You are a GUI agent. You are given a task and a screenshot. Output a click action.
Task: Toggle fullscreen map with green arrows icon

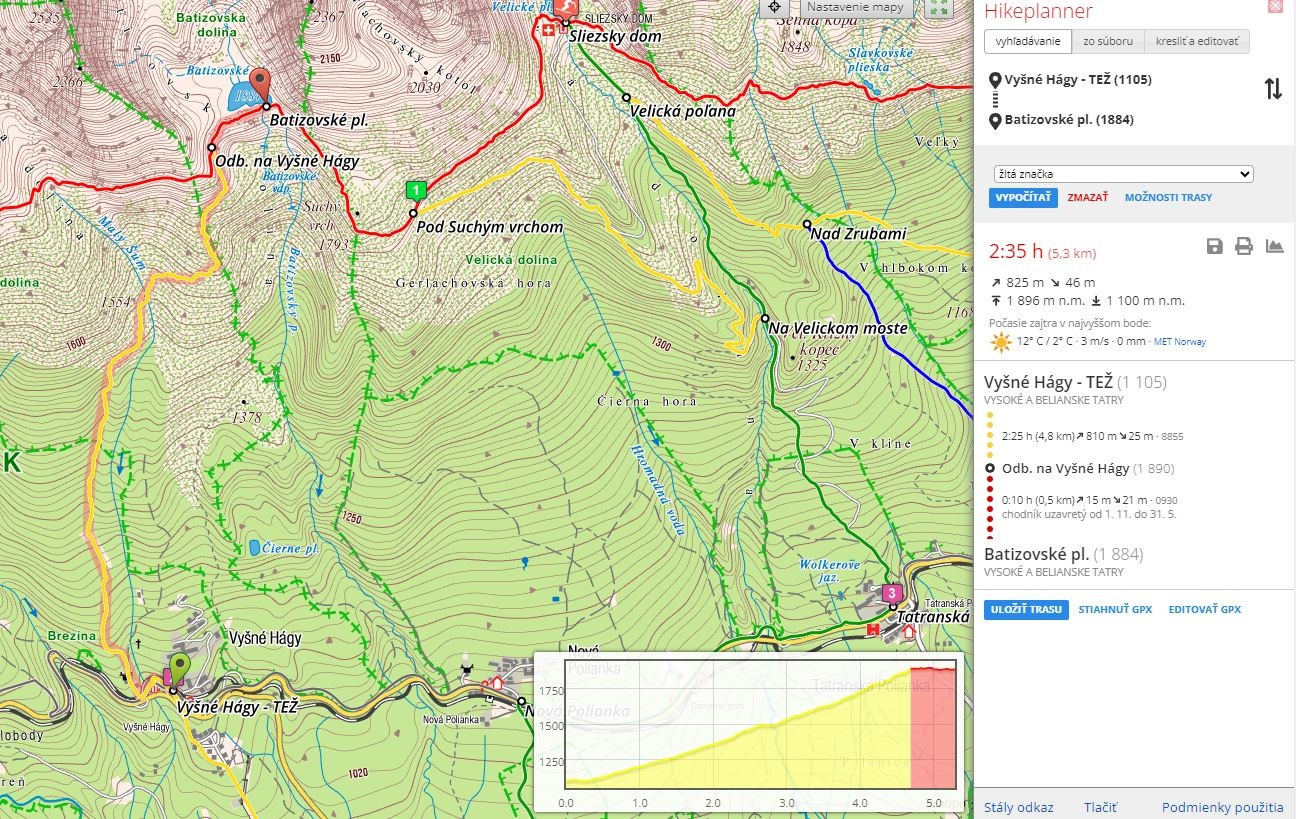pyautogui.click(x=938, y=8)
